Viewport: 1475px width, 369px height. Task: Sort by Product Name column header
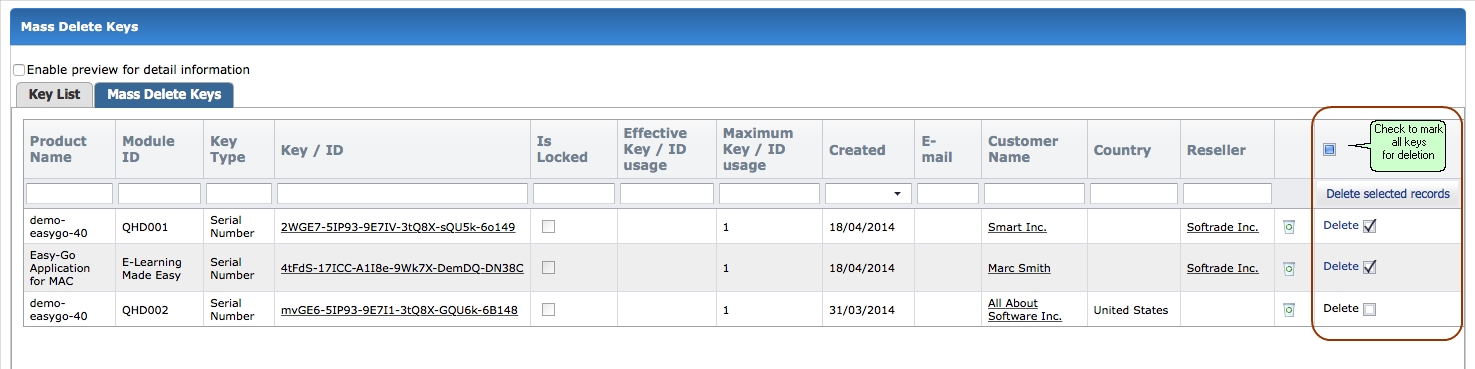(58, 150)
